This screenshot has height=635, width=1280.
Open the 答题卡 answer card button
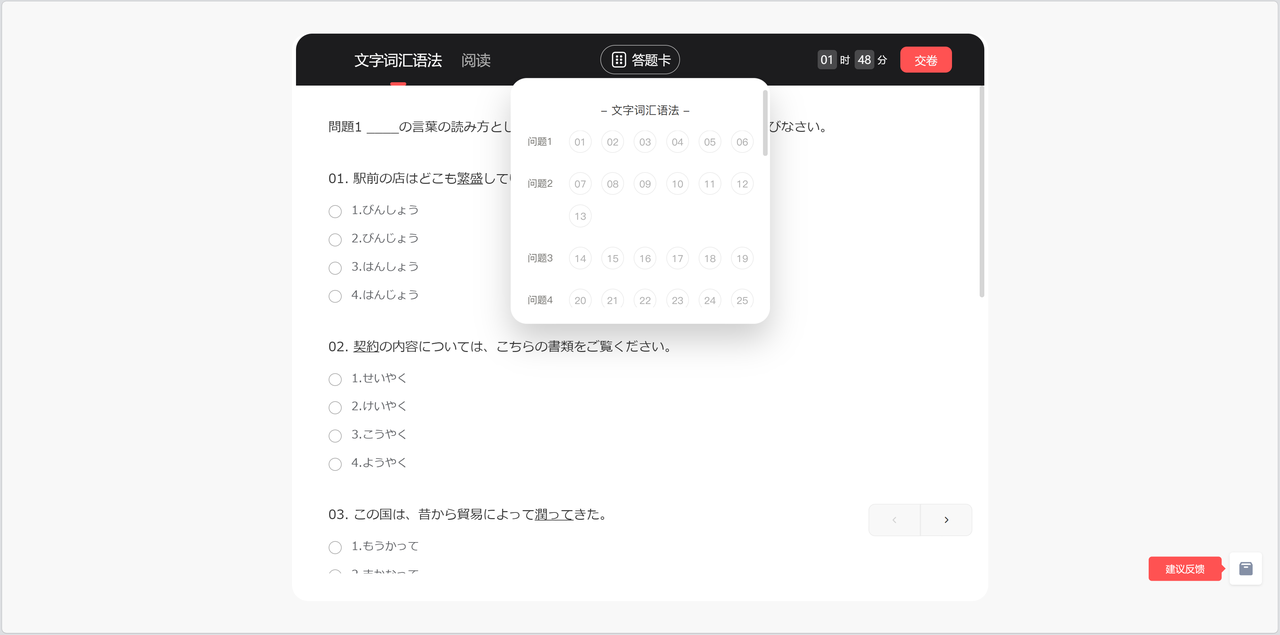click(x=640, y=60)
